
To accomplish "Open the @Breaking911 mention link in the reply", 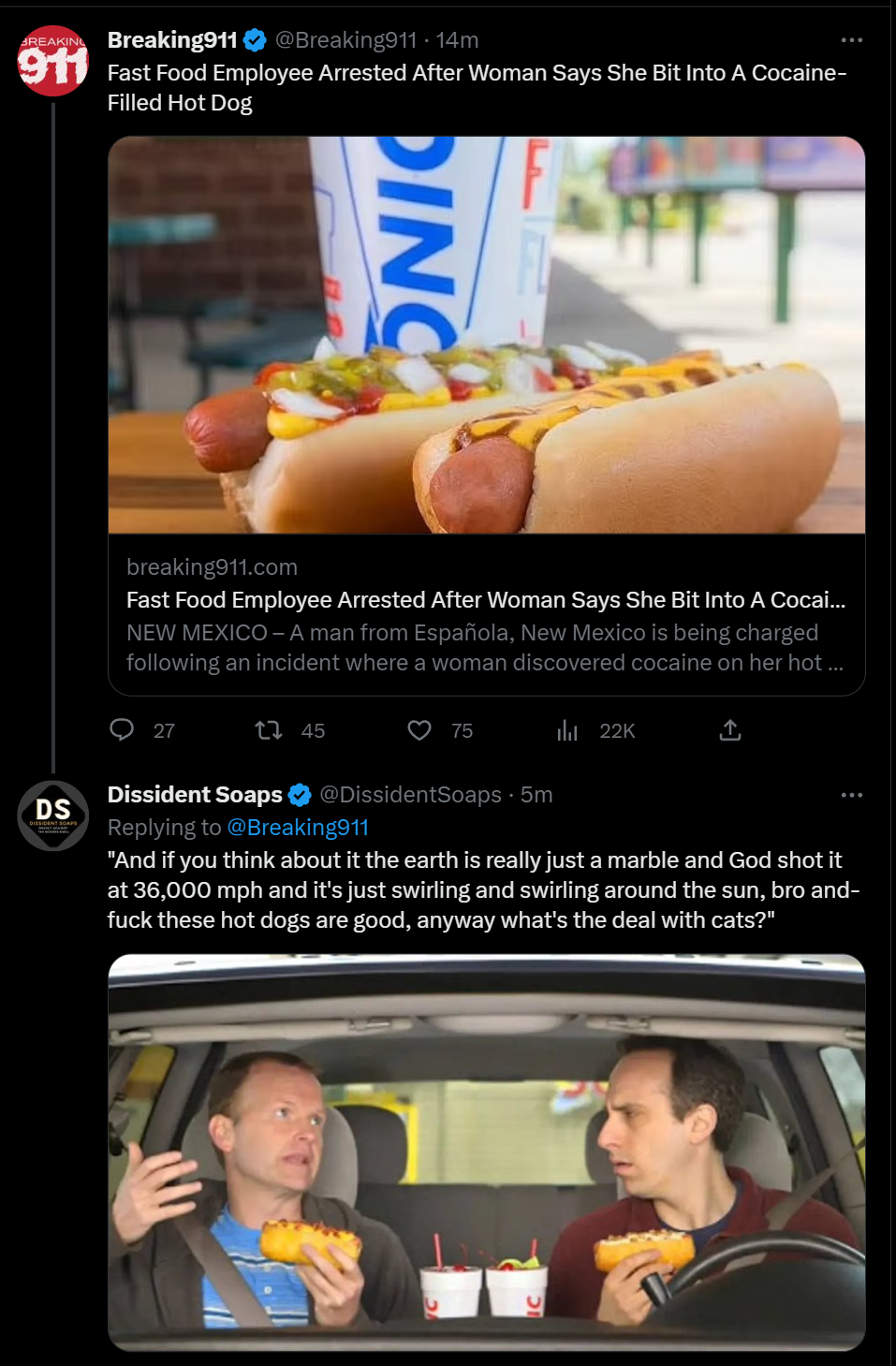I will 298,828.
